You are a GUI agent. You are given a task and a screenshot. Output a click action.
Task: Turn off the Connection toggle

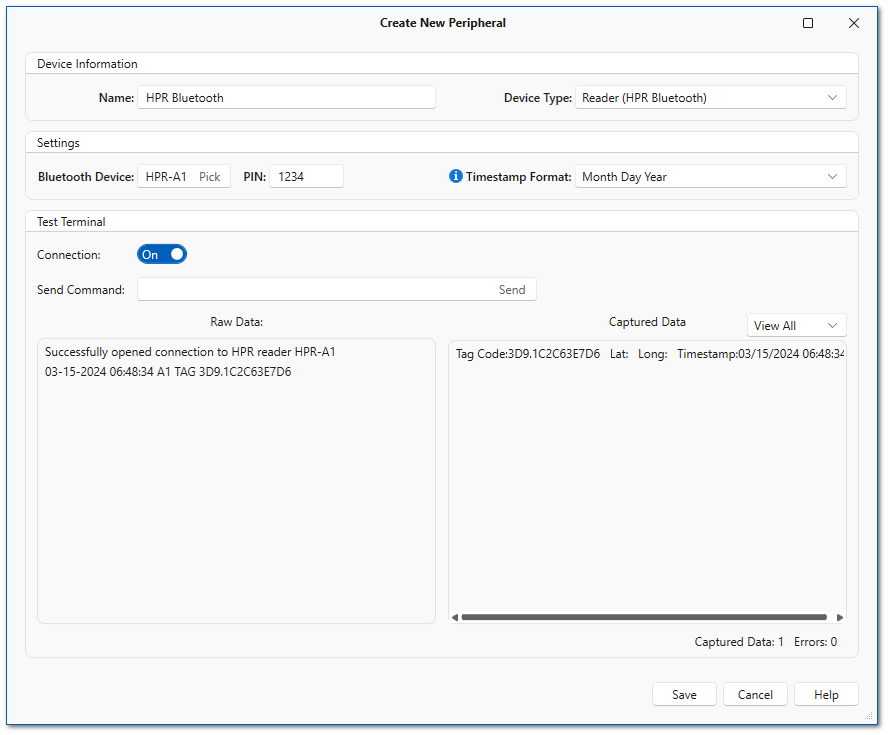pos(162,255)
